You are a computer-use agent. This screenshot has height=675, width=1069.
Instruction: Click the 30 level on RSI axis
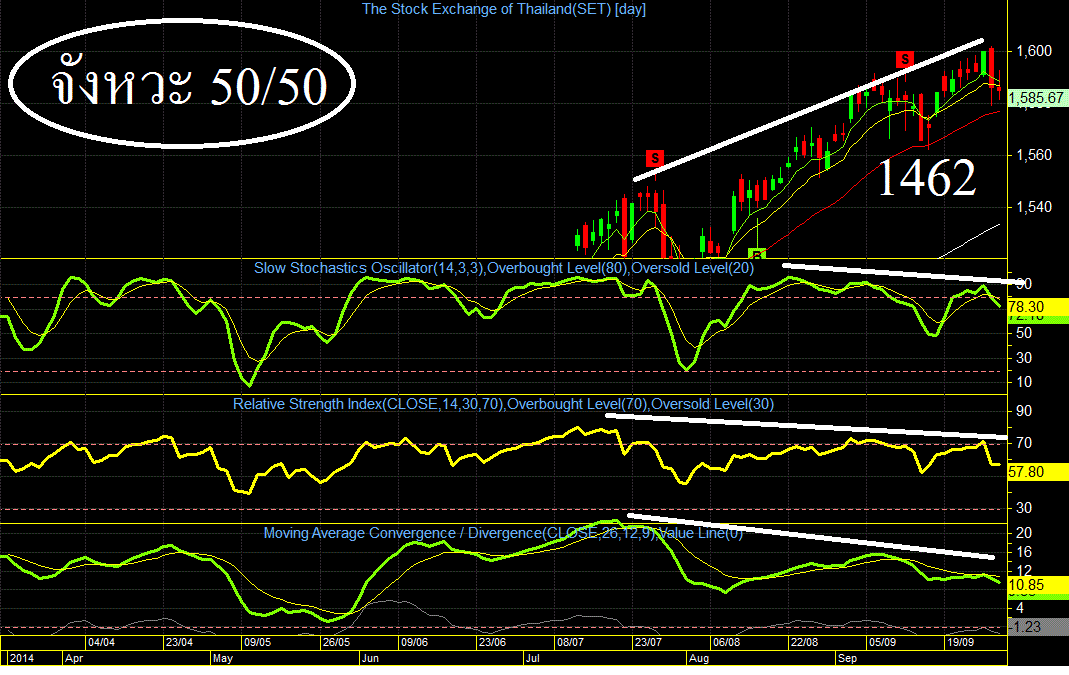pos(1024,508)
